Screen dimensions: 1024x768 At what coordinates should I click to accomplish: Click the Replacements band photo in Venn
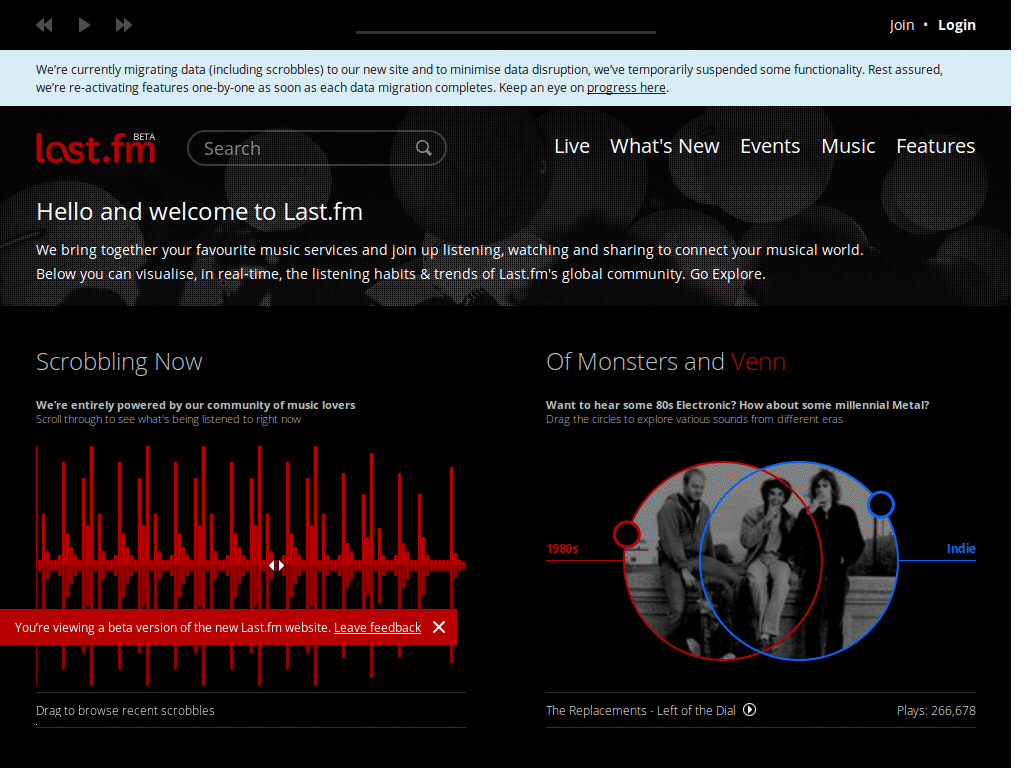(761, 562)
